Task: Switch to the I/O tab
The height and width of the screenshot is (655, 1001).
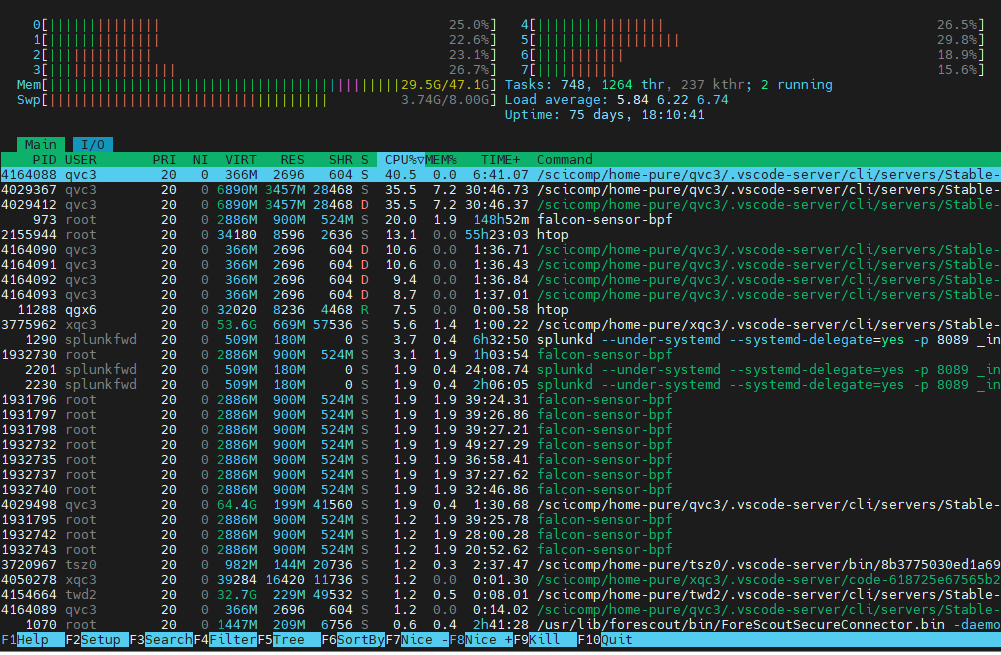Action: pos(92,144)
